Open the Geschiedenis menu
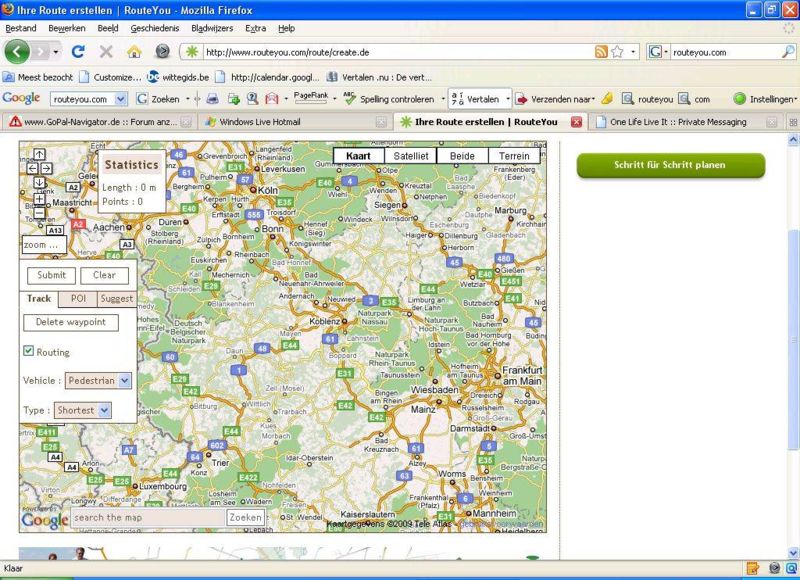 pos(155,29)
